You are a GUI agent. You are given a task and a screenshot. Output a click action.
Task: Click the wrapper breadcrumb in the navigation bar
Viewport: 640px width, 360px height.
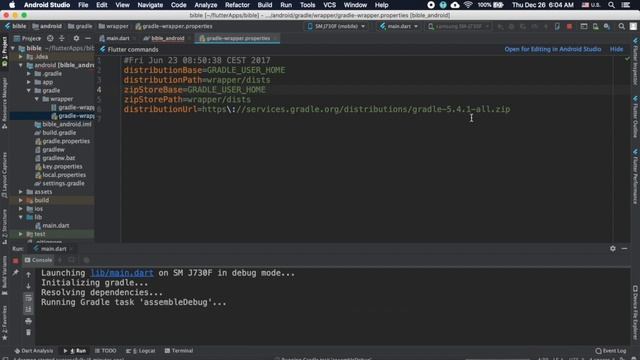point(113,26)
